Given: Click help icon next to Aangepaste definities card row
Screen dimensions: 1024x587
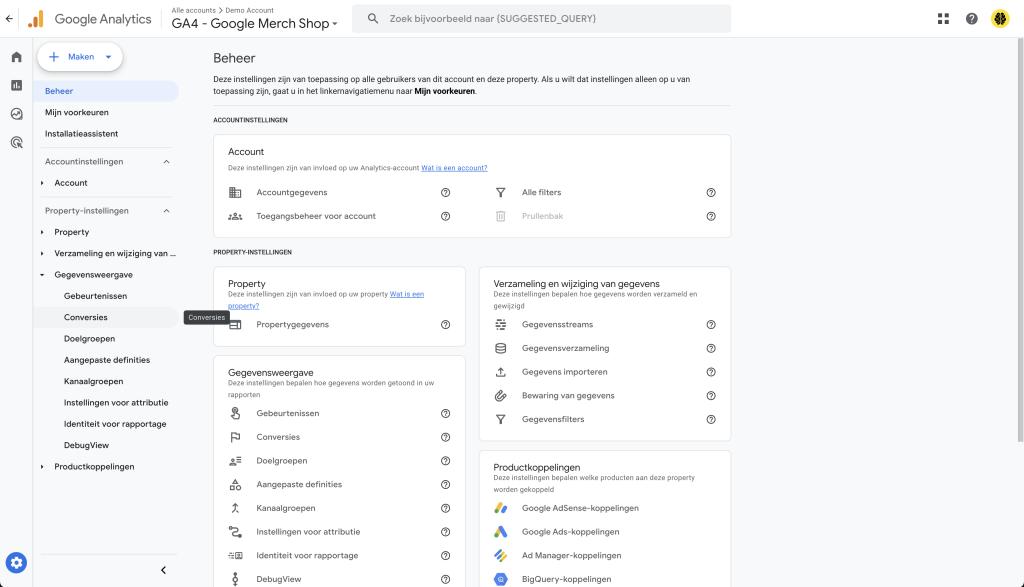Looking at the screenshot, I should point(445,484).
